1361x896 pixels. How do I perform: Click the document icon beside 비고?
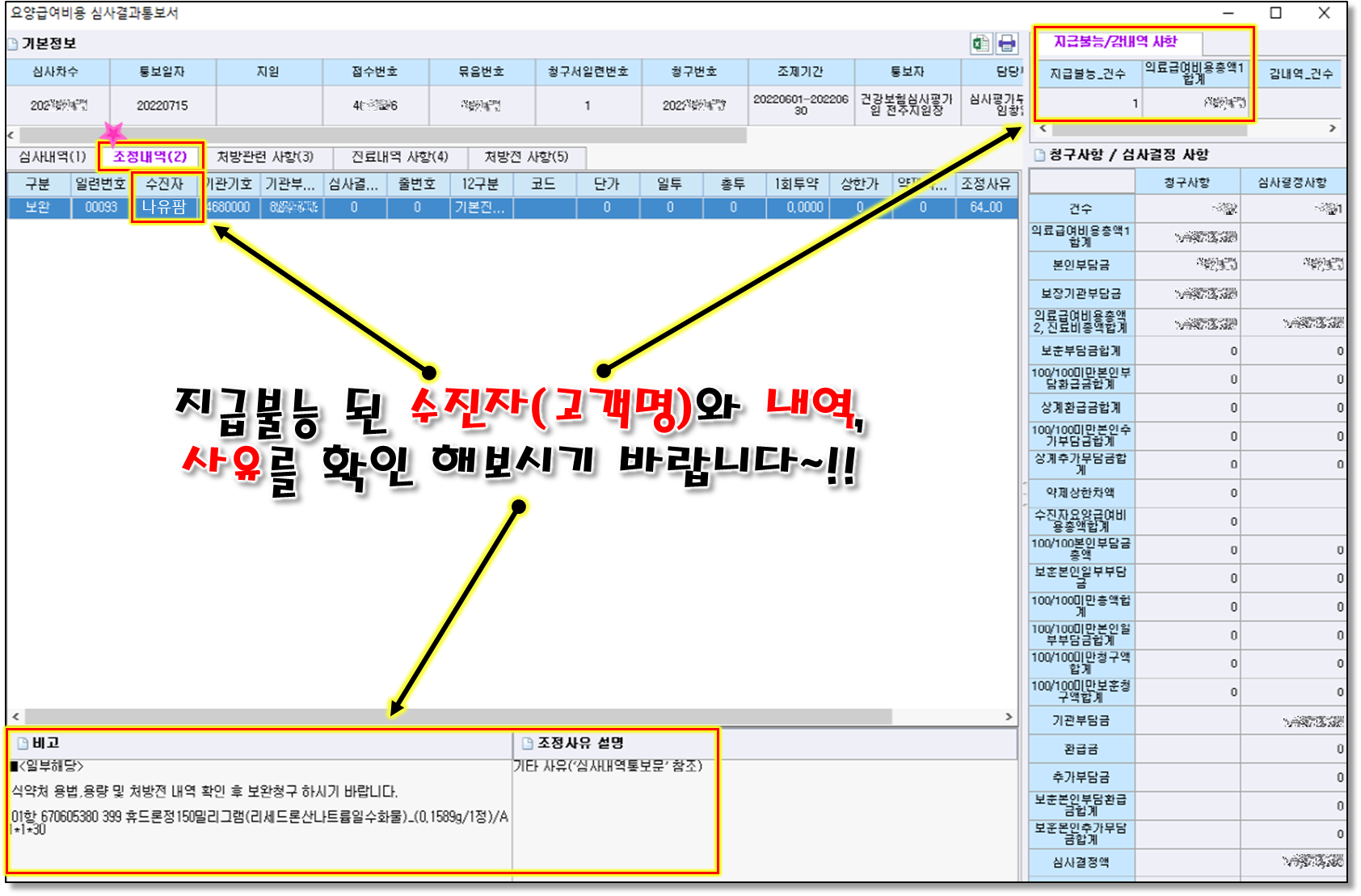23,743
